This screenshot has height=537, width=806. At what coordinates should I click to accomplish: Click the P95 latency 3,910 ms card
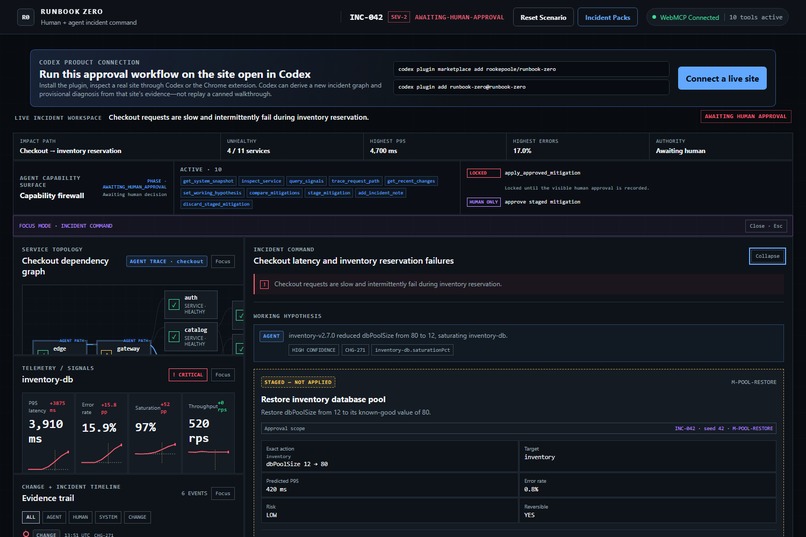pyautogui.click(x=48, y=433)
